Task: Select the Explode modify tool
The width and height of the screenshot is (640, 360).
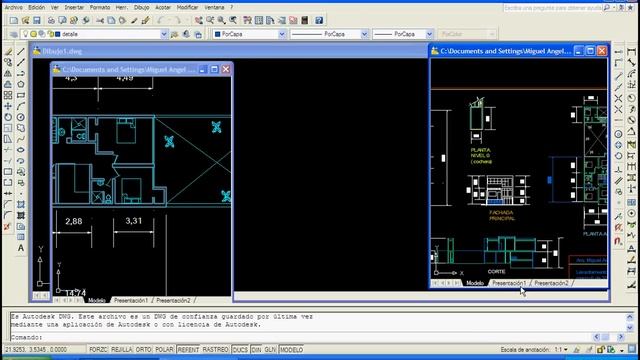Action: point(8,227)
